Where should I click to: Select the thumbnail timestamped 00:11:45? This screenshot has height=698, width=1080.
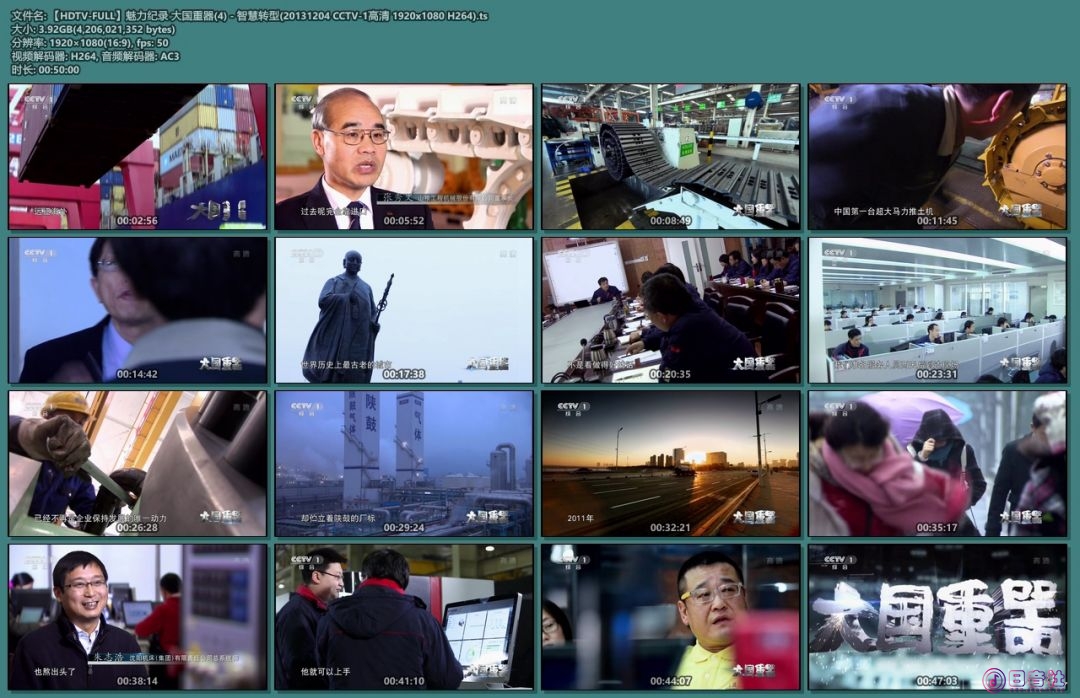point(937,156)
